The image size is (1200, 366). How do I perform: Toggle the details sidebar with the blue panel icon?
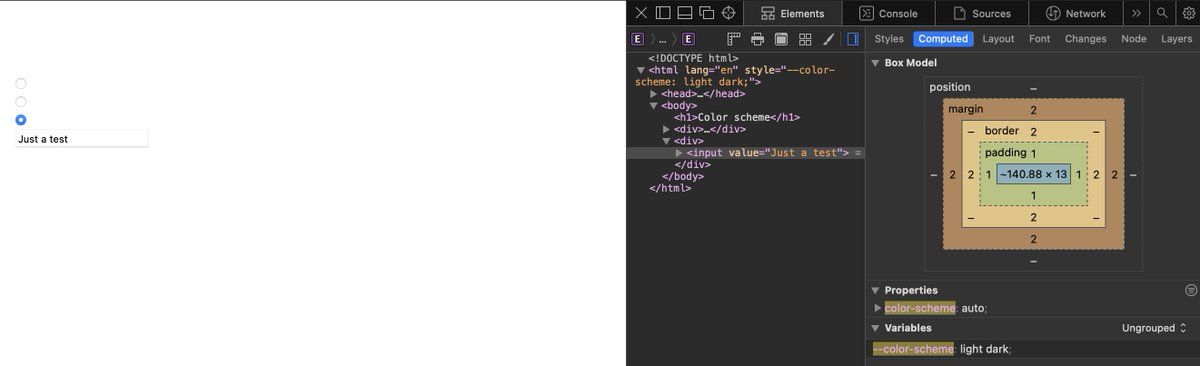pyautogui.click(x=853, y=39)
